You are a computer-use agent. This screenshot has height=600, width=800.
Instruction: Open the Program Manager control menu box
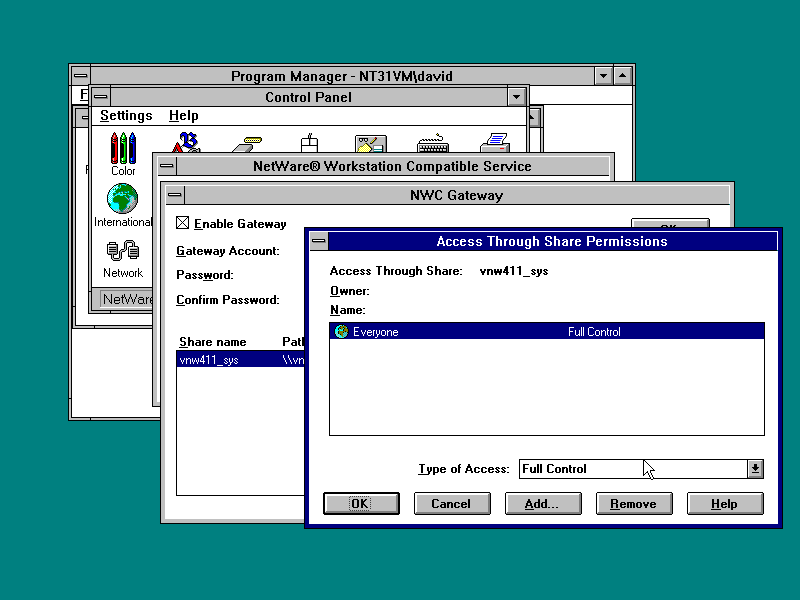pyautogui.click(x=81, y=76)
